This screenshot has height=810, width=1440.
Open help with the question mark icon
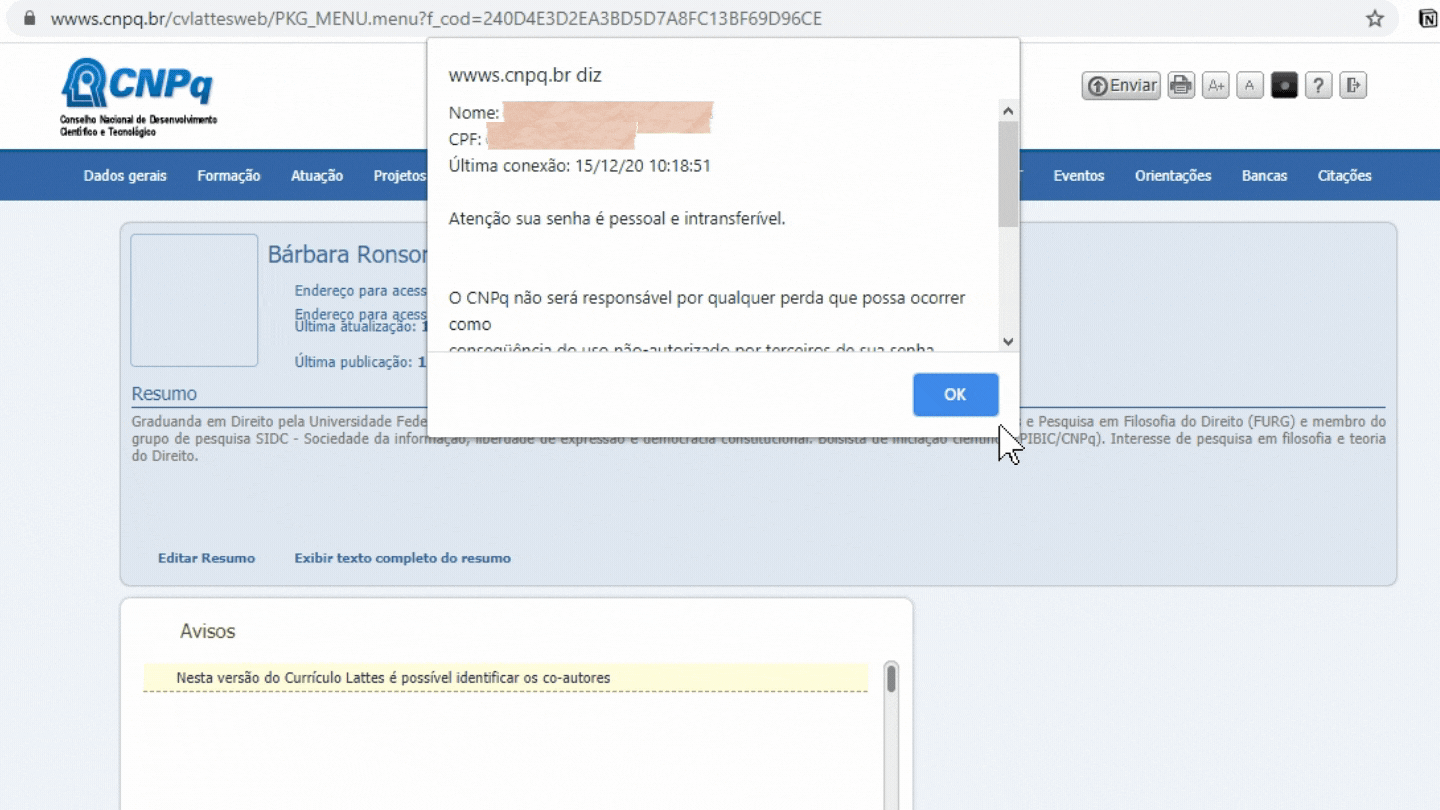1318,85
